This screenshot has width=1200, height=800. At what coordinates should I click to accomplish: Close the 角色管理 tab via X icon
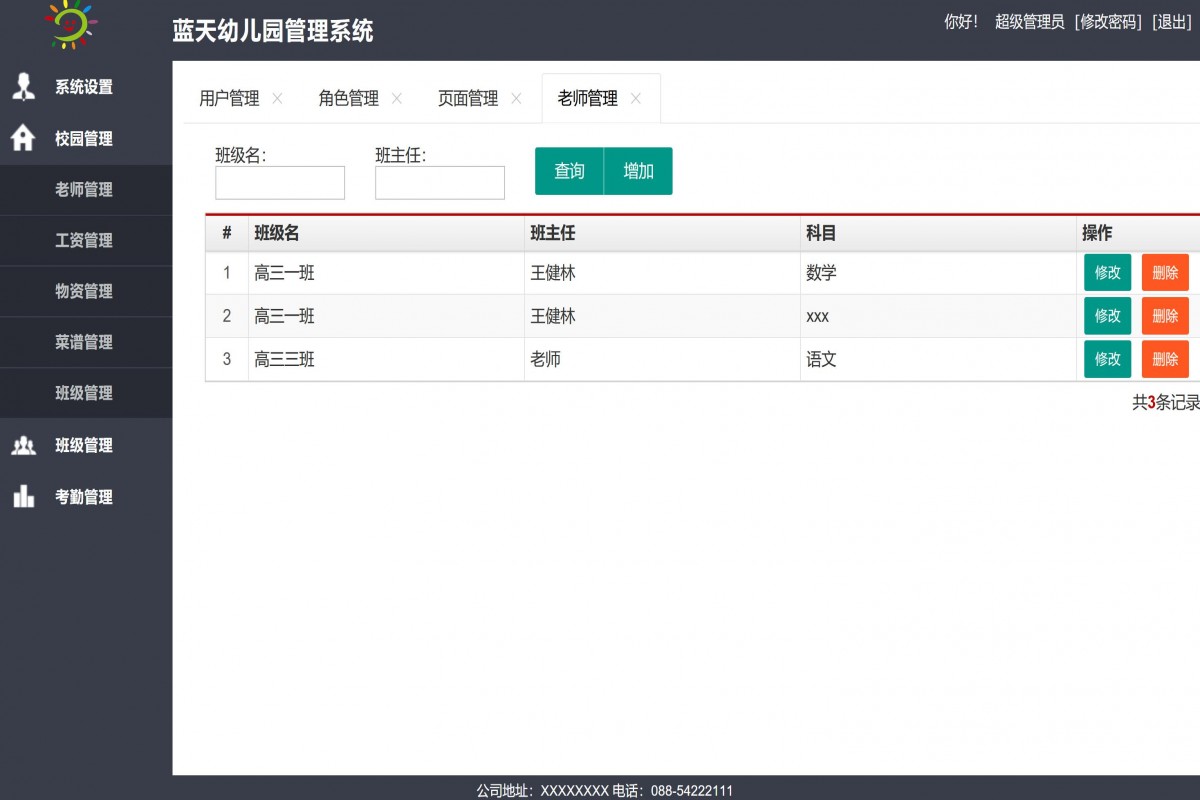click(397, 99)
